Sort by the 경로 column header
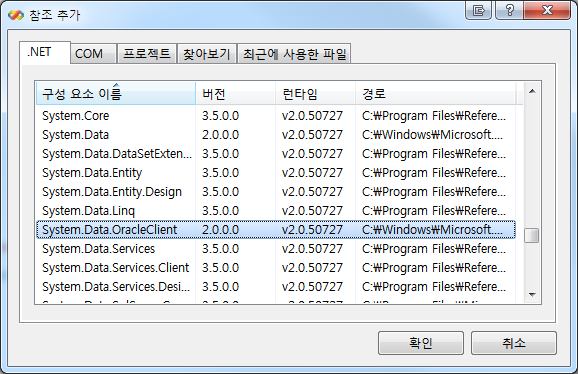 click(x=435, y=94)
